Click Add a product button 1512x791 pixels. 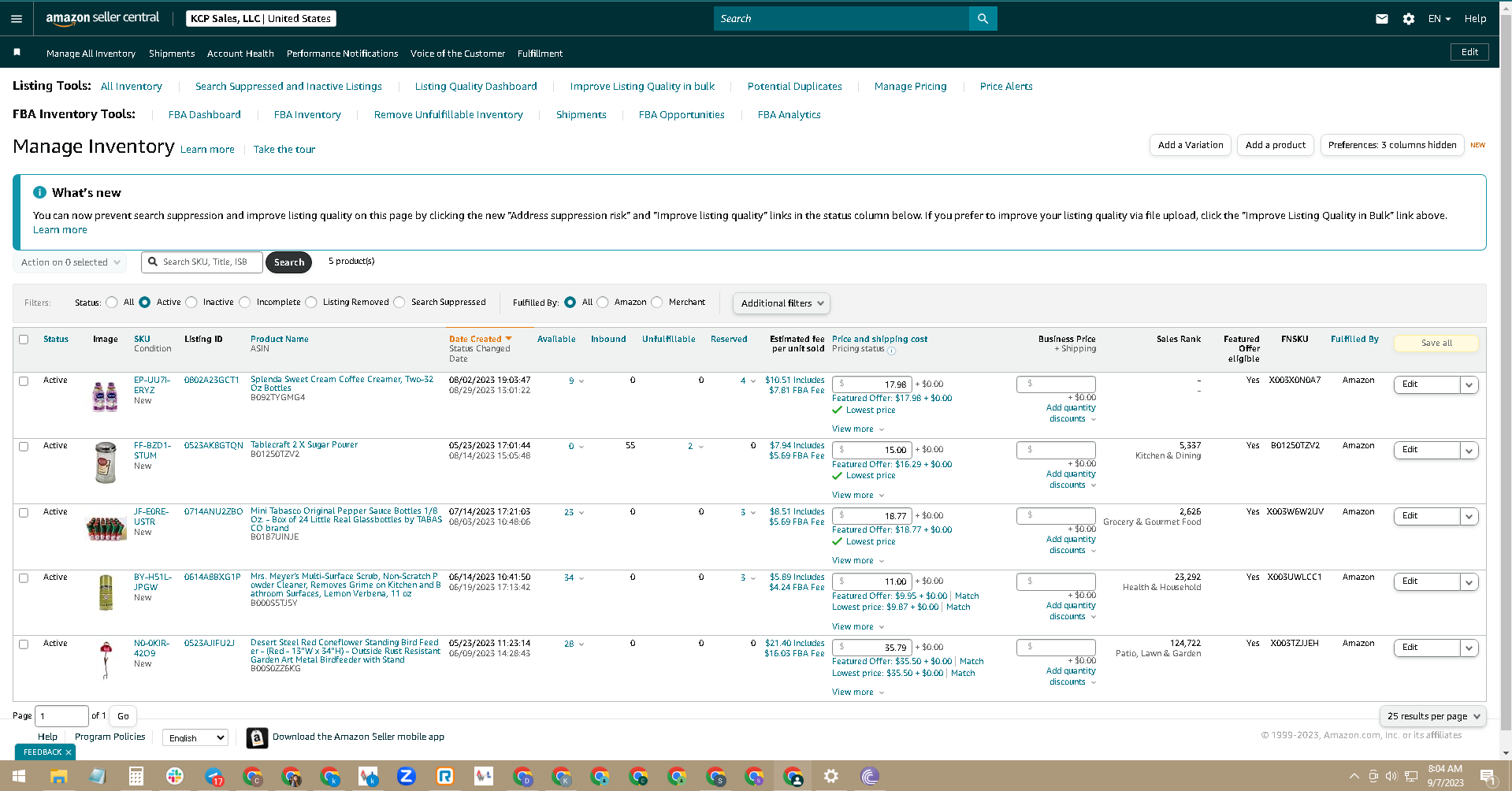pyautogui.click(x=1276, y=145)
